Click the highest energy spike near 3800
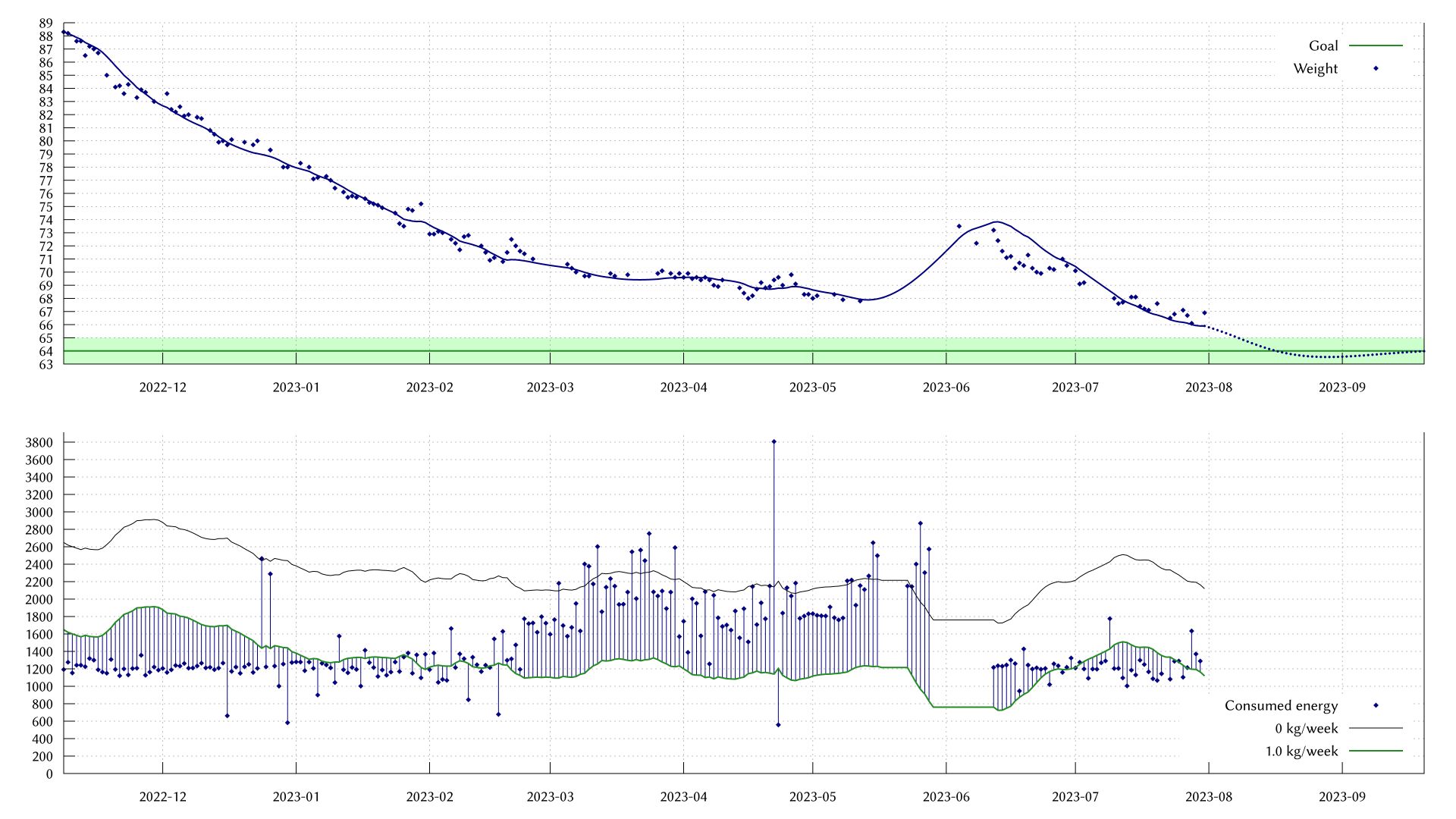The image size is (1456, 819). 773,441
